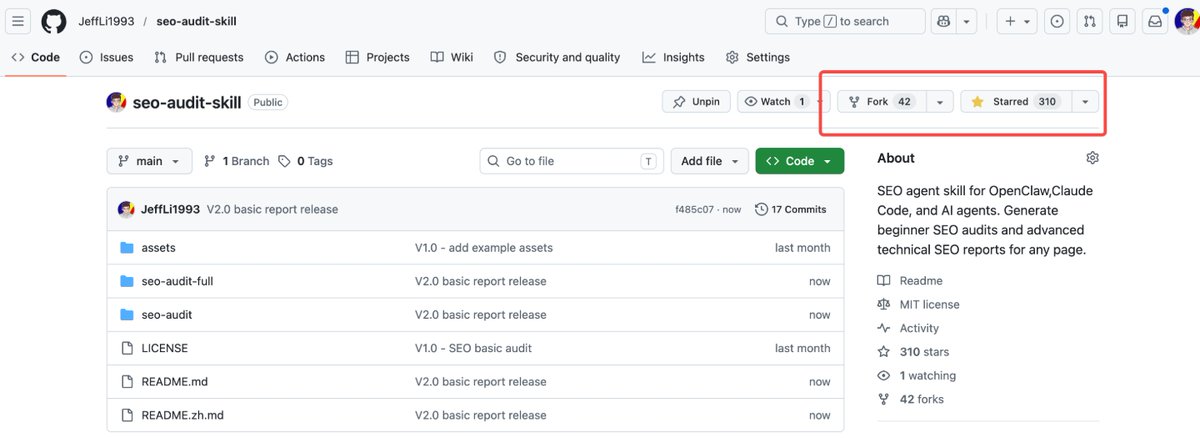Click the Go to file search icon
Screen dimensions: 1200x438
click(x=494, y=161)
